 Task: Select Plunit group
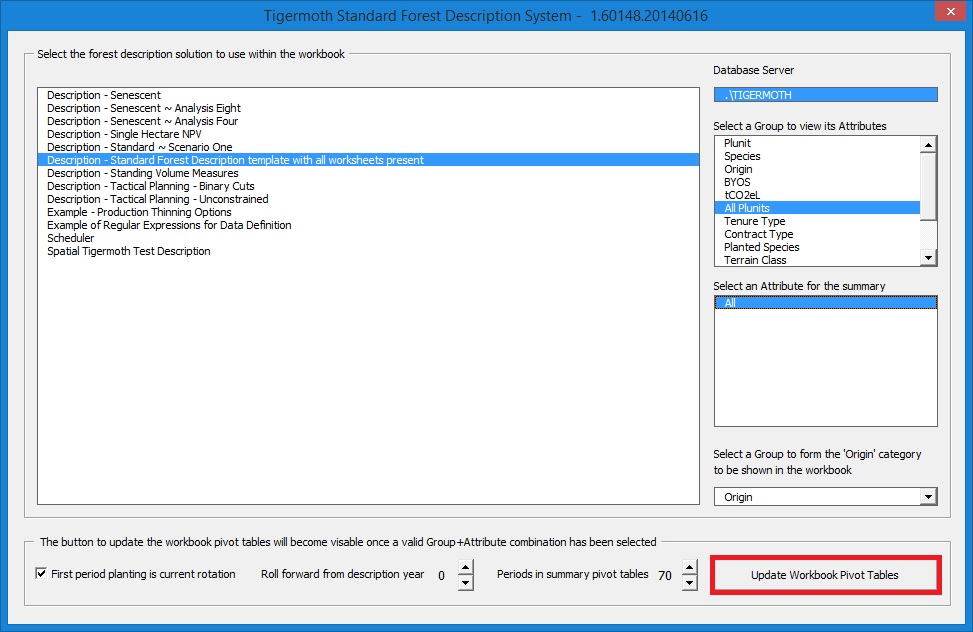[x=817, y=143]
